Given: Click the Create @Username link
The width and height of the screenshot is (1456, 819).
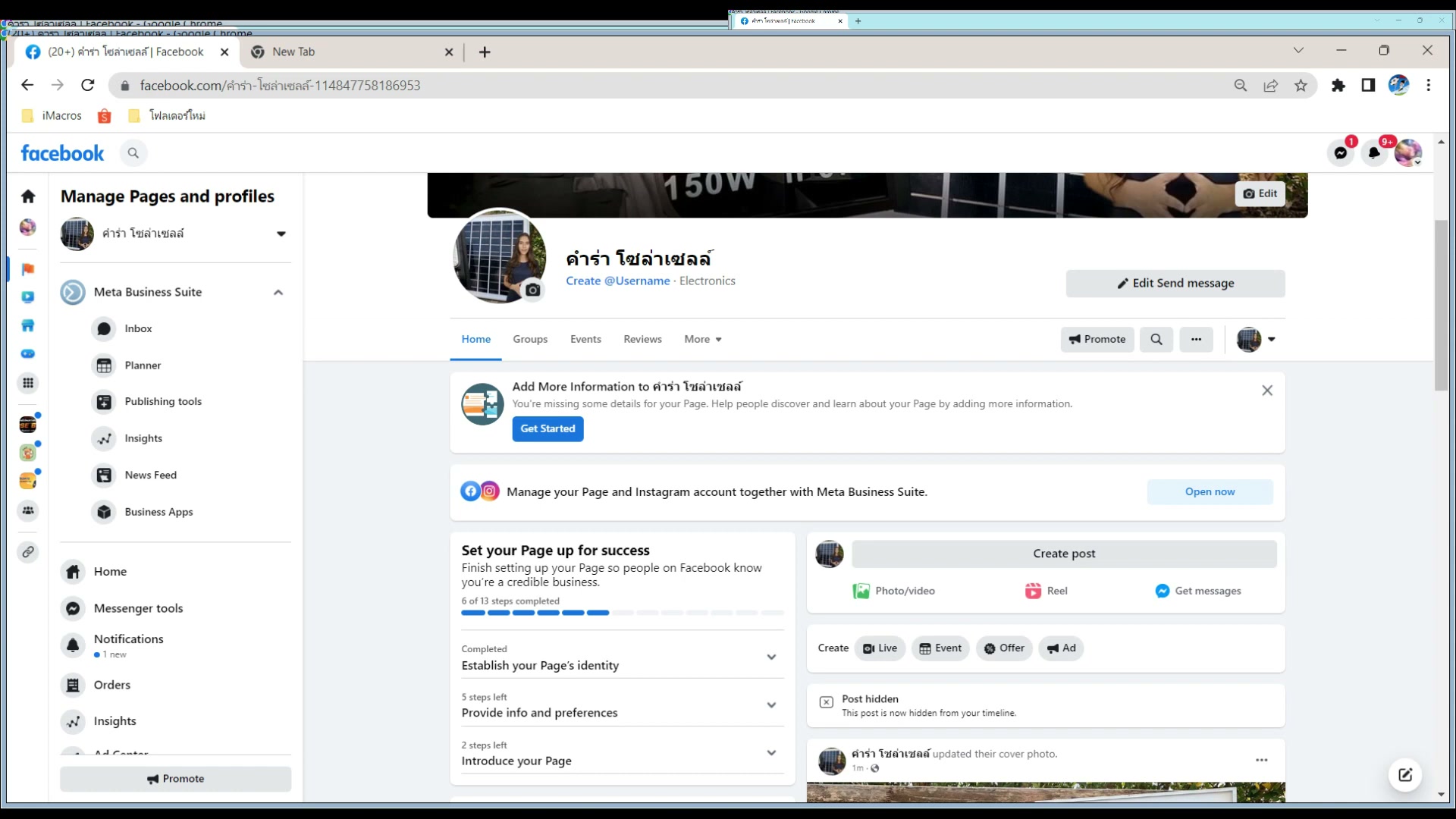Looking at the screenshot, I should click(617, 281).
